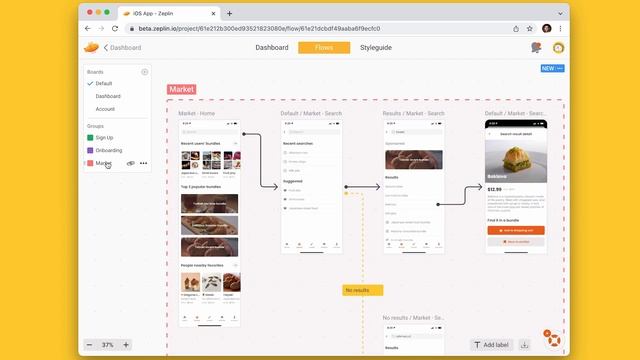Switch to the Styleguide tab
The image size is (640, 360).
pyautogui.click(x=376, y=47)
